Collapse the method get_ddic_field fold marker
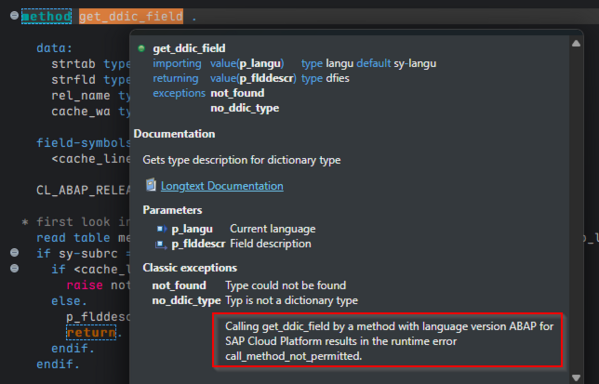 coord(14,15)
